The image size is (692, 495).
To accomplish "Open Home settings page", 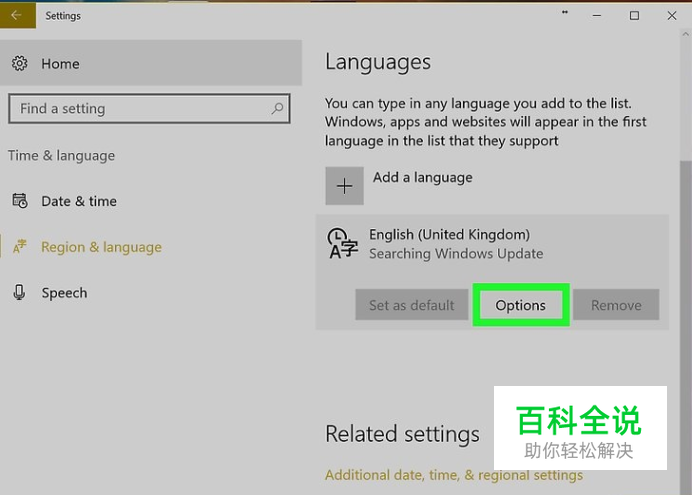I will (x=151, y=63).
